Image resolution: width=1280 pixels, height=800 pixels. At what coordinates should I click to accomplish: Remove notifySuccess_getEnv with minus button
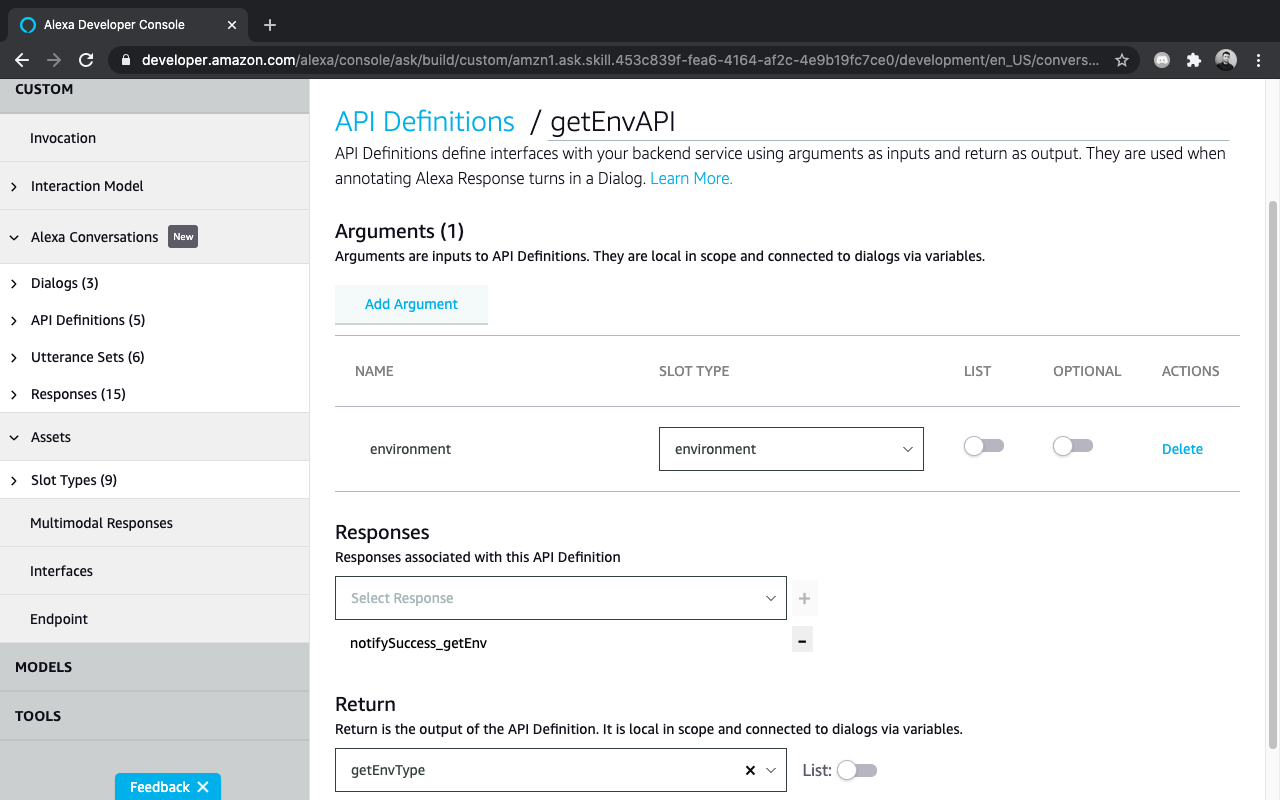pos(802,639)
